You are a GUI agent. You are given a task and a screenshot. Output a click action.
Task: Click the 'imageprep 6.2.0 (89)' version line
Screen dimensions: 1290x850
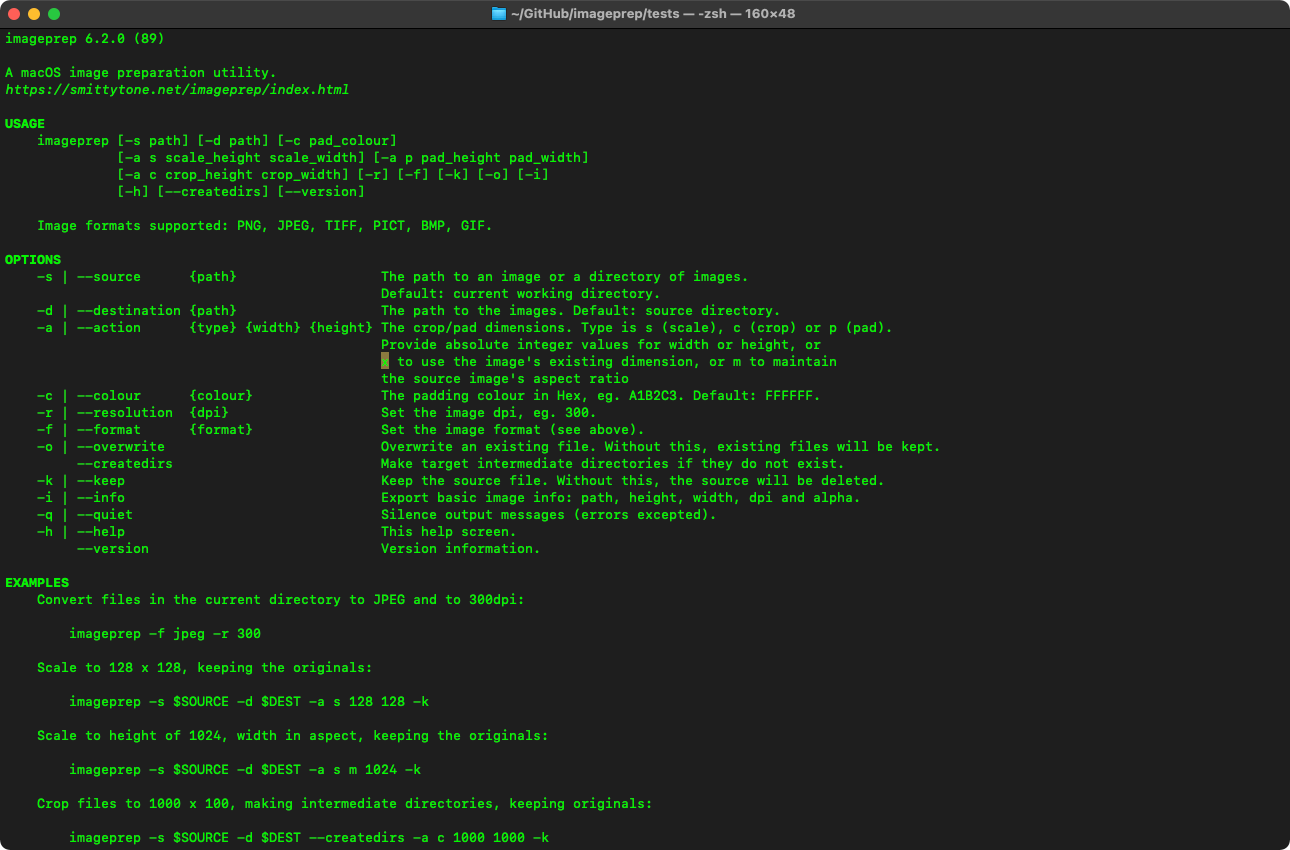coord(85,39)
